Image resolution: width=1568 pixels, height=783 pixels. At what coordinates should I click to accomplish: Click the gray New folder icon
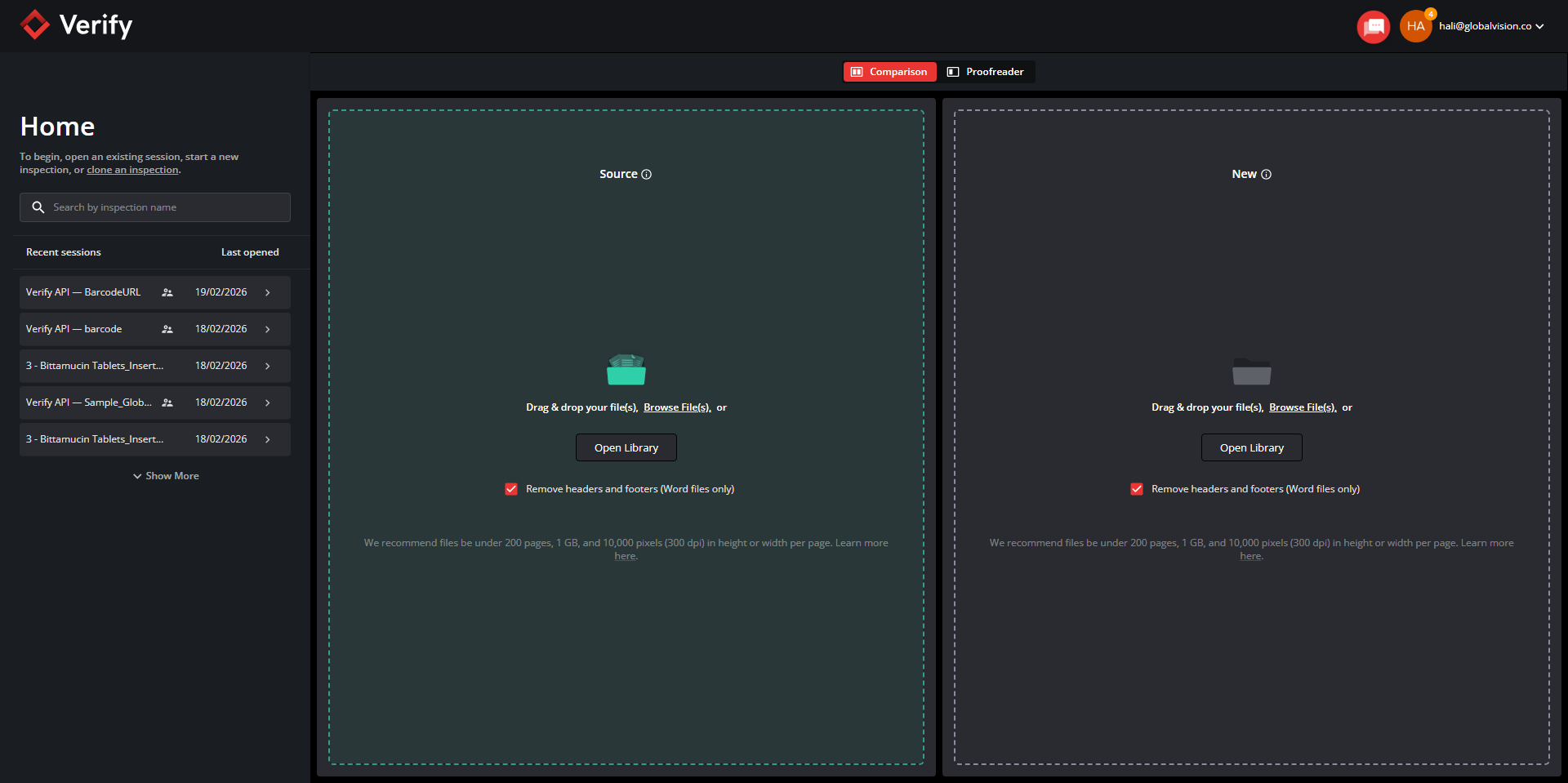(1252, 371)
